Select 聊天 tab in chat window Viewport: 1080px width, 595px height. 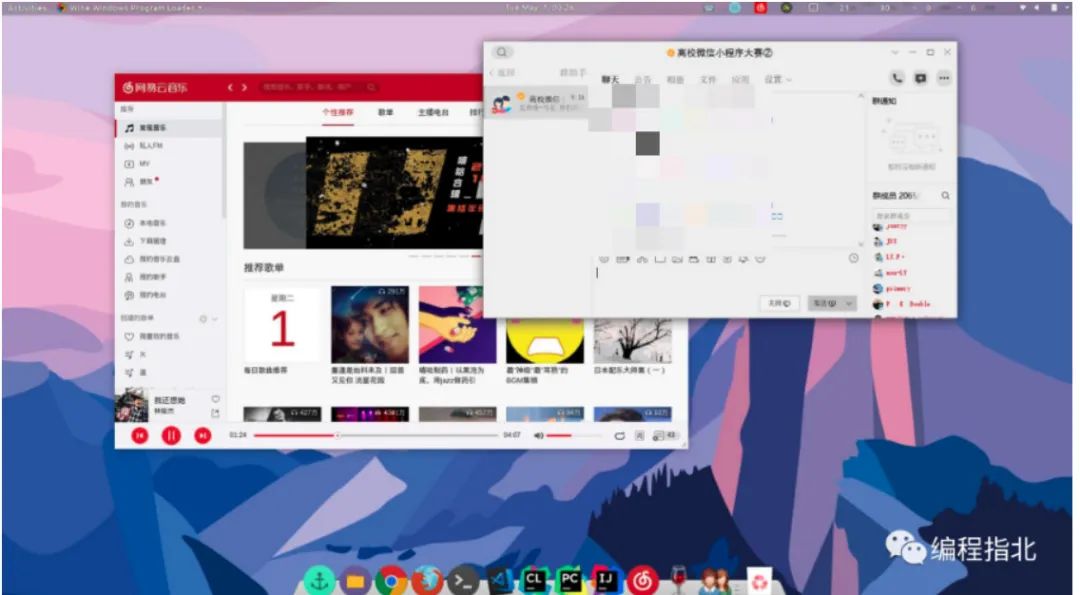point(610,80)
